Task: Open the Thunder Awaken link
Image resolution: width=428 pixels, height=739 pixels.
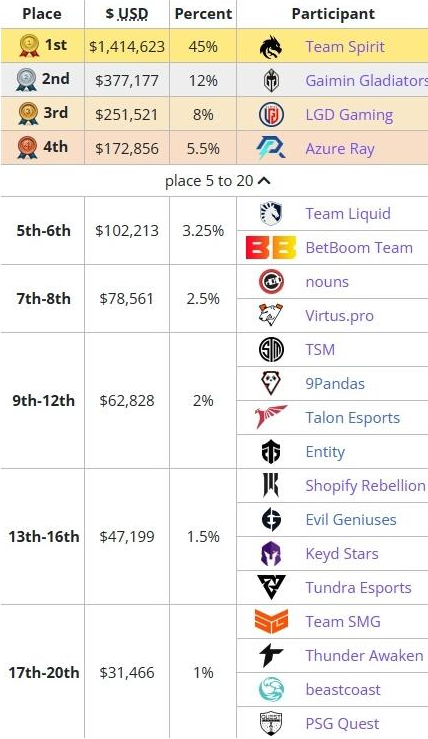Action: 364,655
